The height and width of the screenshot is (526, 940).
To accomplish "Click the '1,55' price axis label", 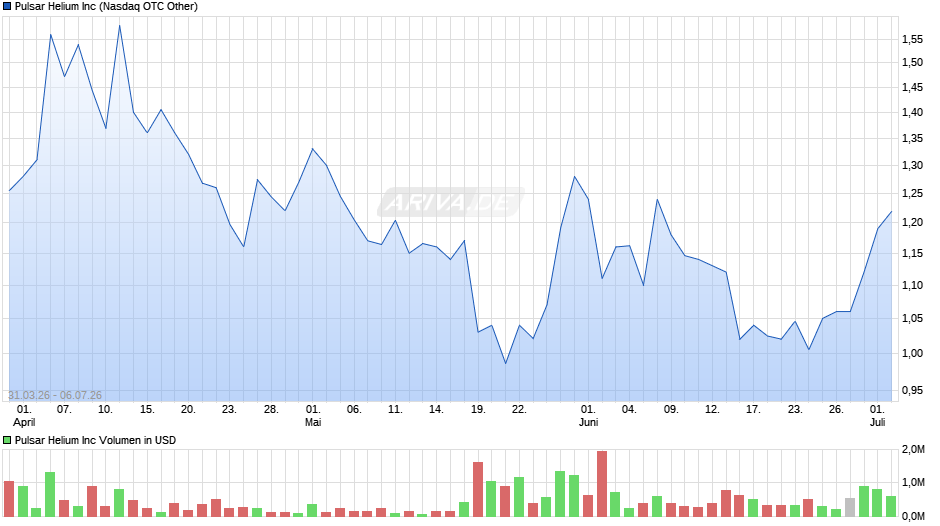I will click(x=912, y=40).
